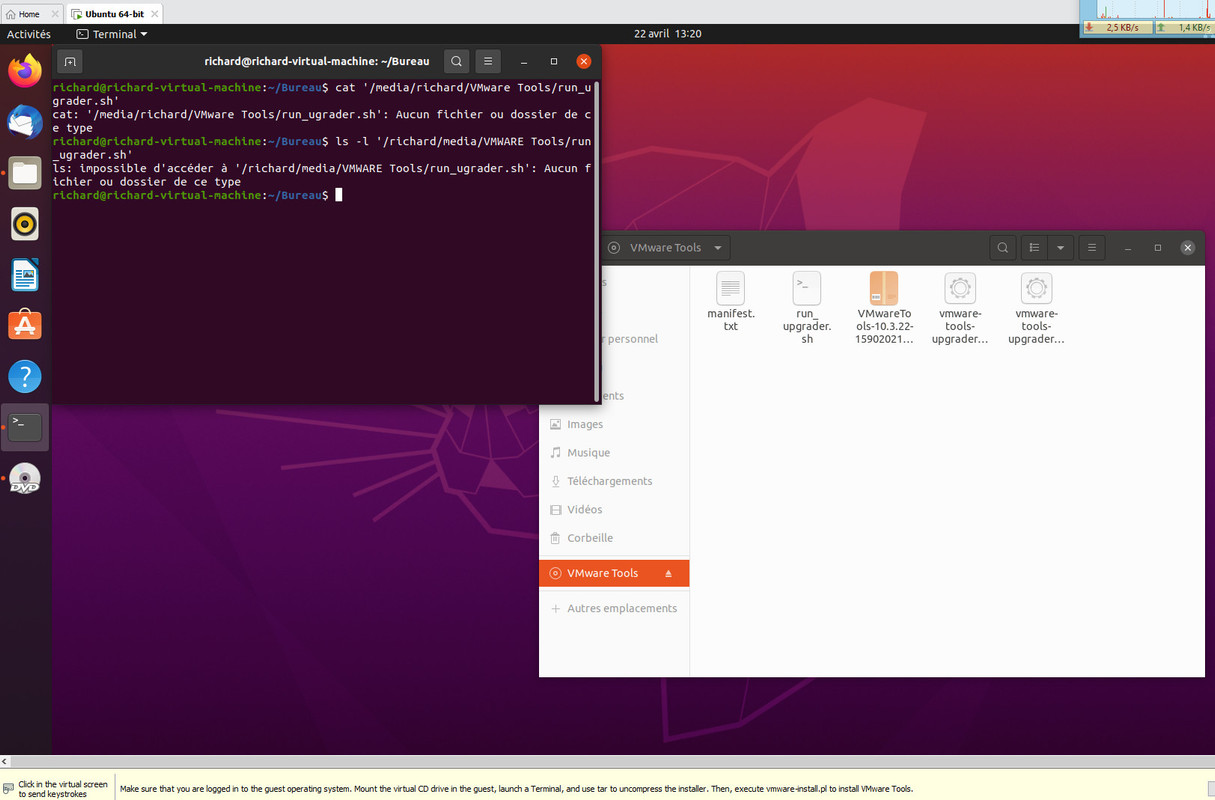Open Firefox from the dock

pos(25,71)
